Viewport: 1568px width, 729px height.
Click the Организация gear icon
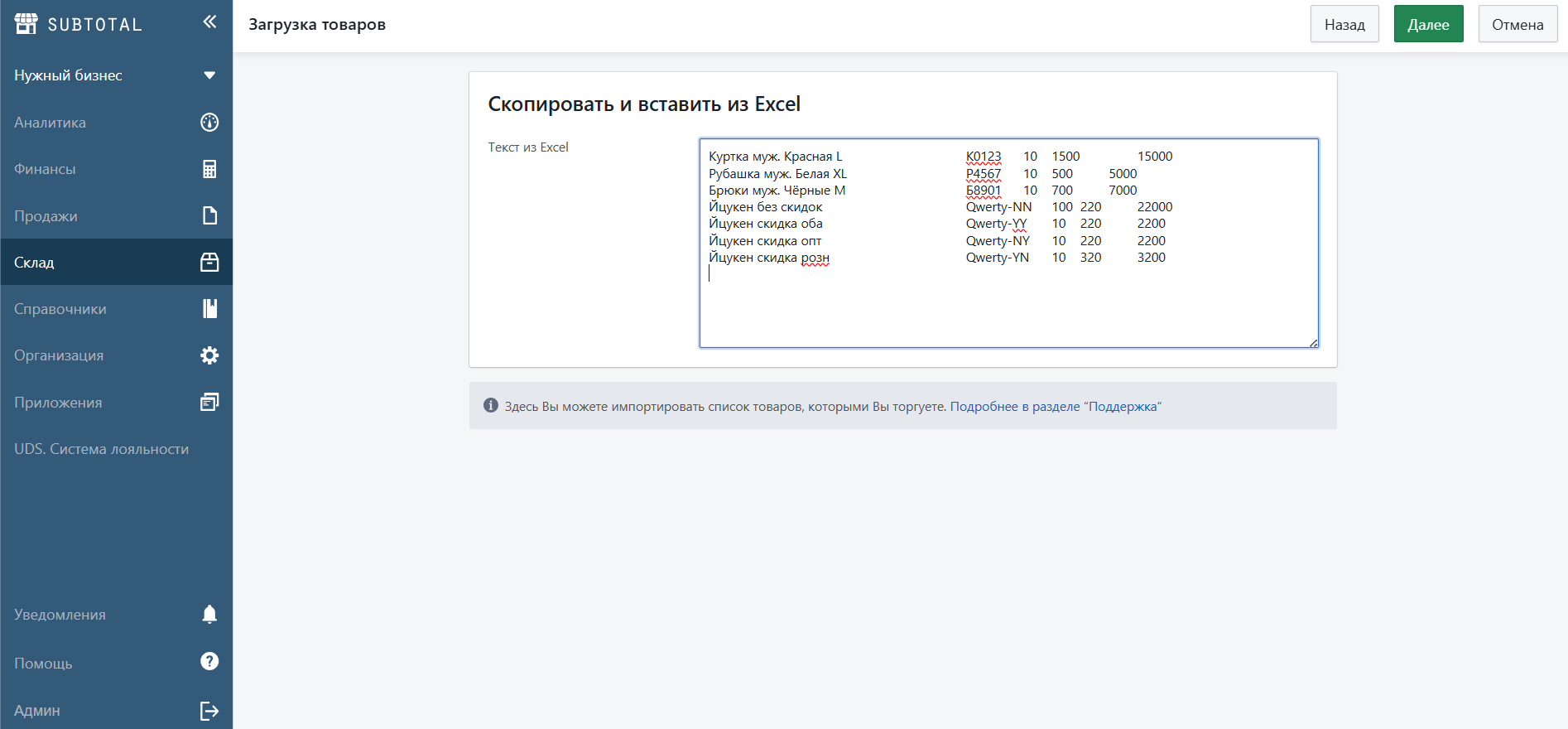209,355
